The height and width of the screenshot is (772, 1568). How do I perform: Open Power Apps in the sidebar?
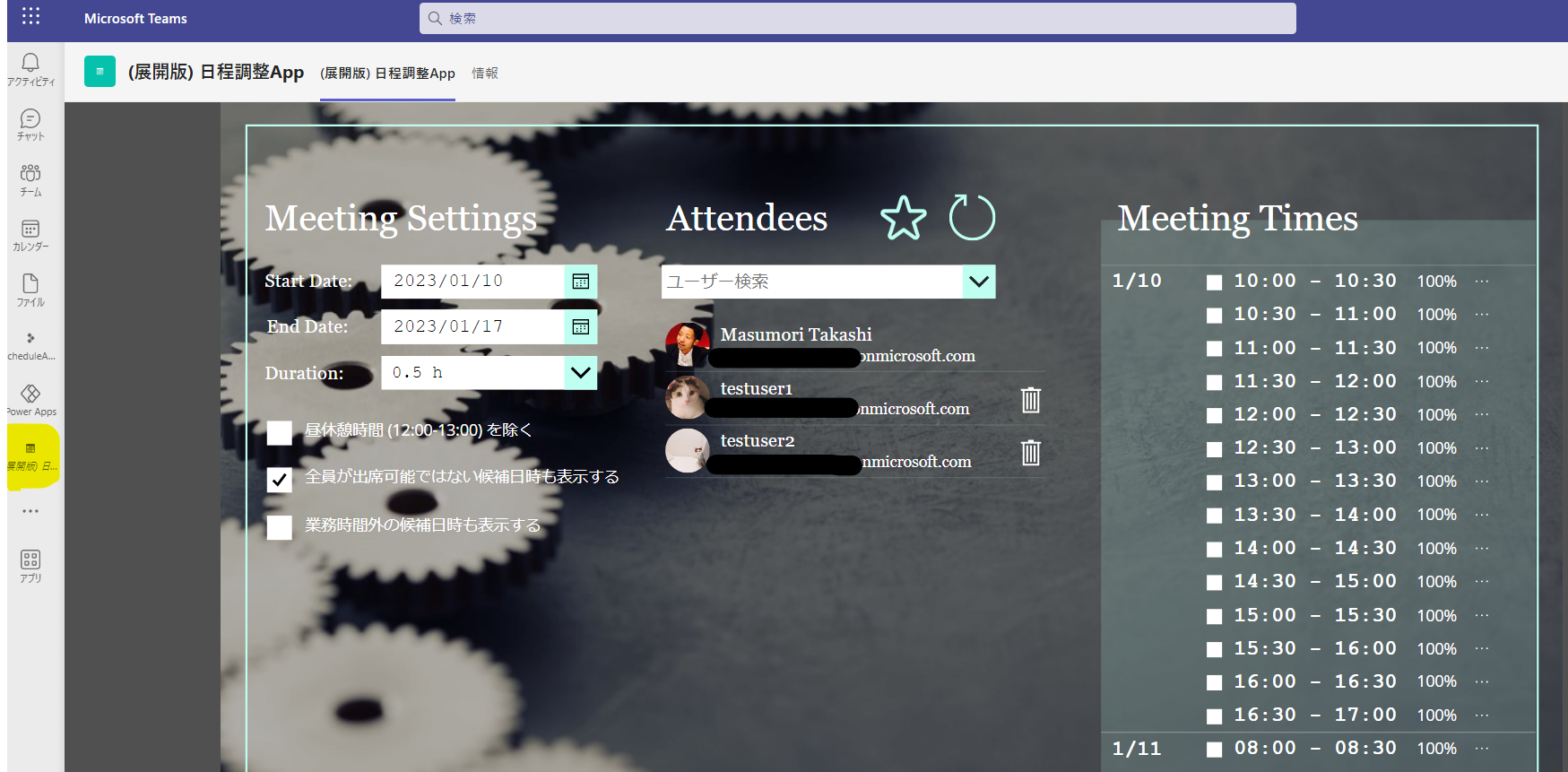[x=30, y=400]
